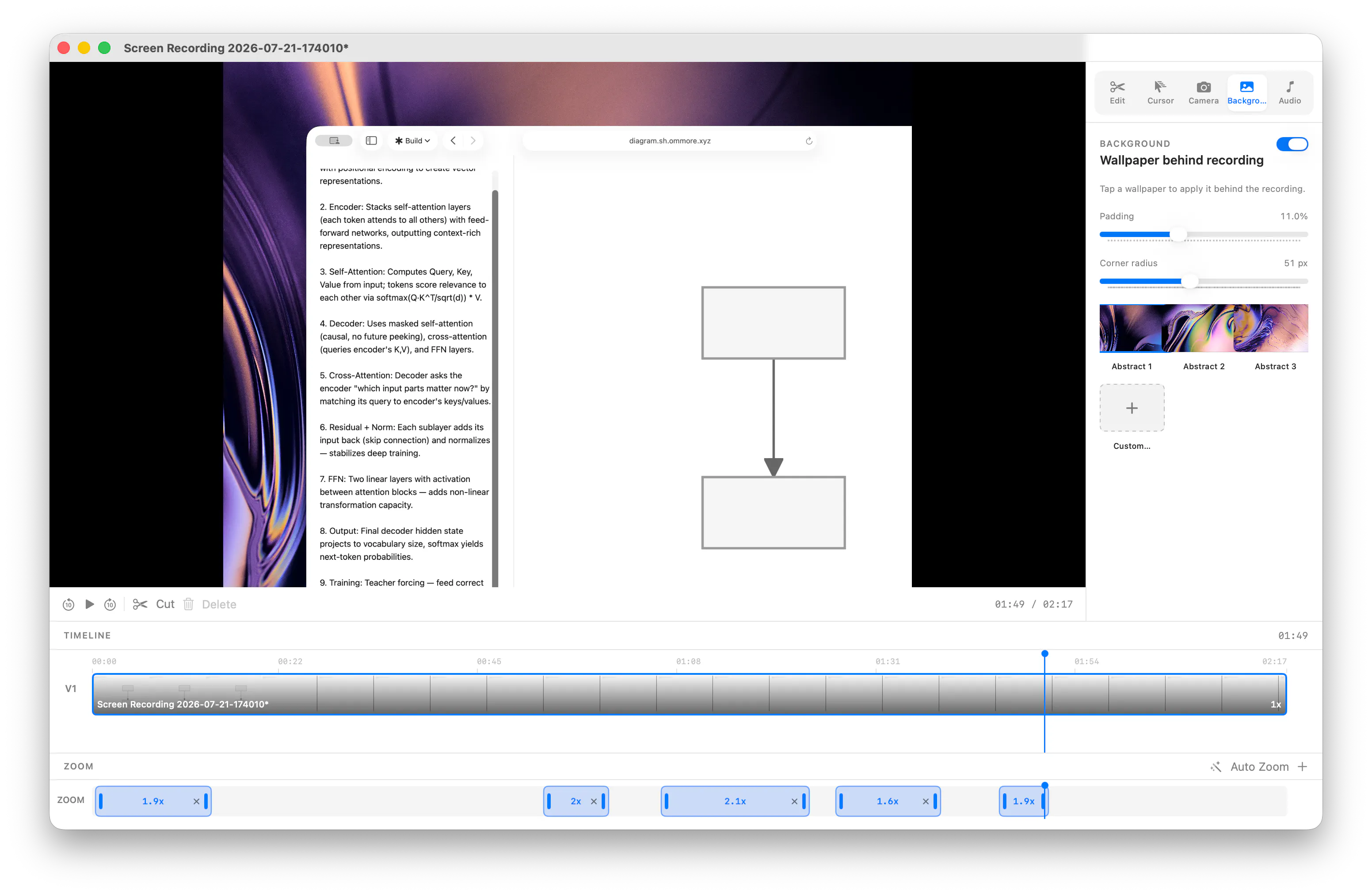1372x895 pixels.
Task: Skip forward 10 seconds icon
Action: click(110, 604)
